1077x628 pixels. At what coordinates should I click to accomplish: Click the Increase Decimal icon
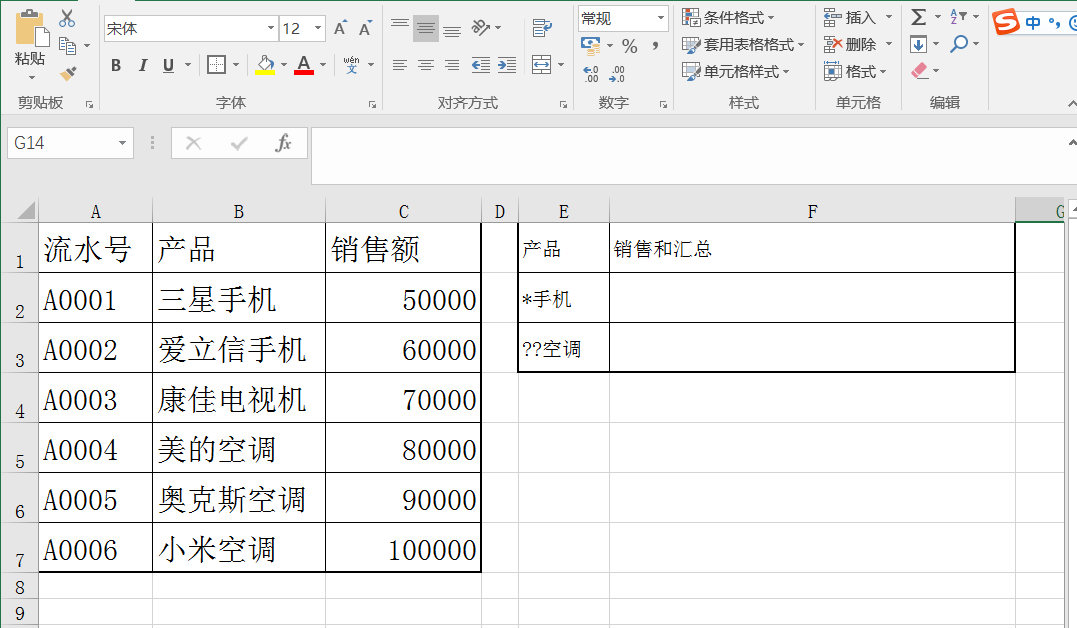pos(590,73)
